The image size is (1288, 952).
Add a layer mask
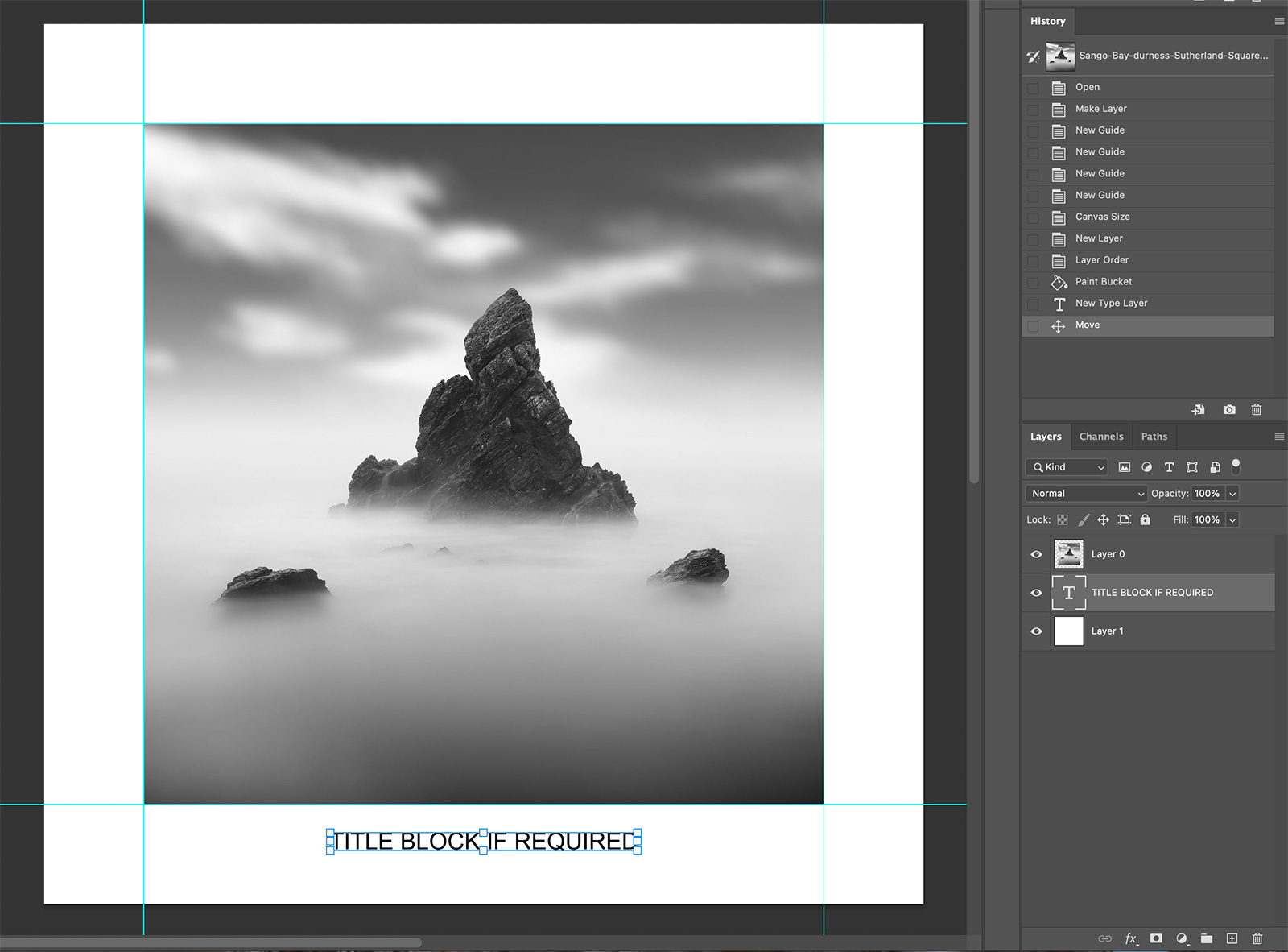tap(1156, 938)
